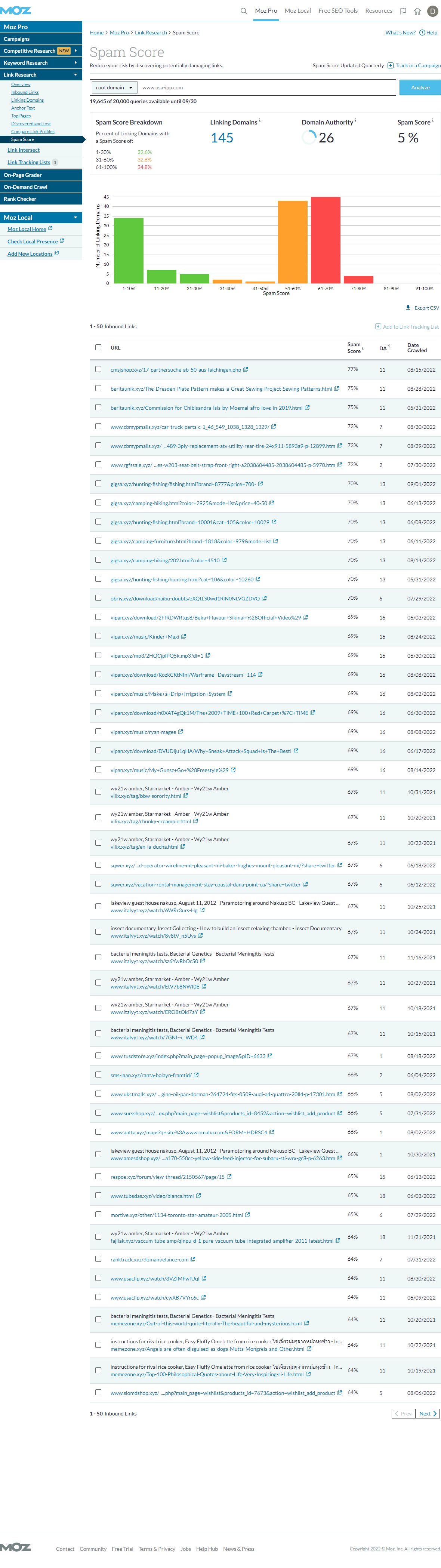Go to the home icon in header
The height and width of the screenshot is (1568, 441).
[417, 11]
